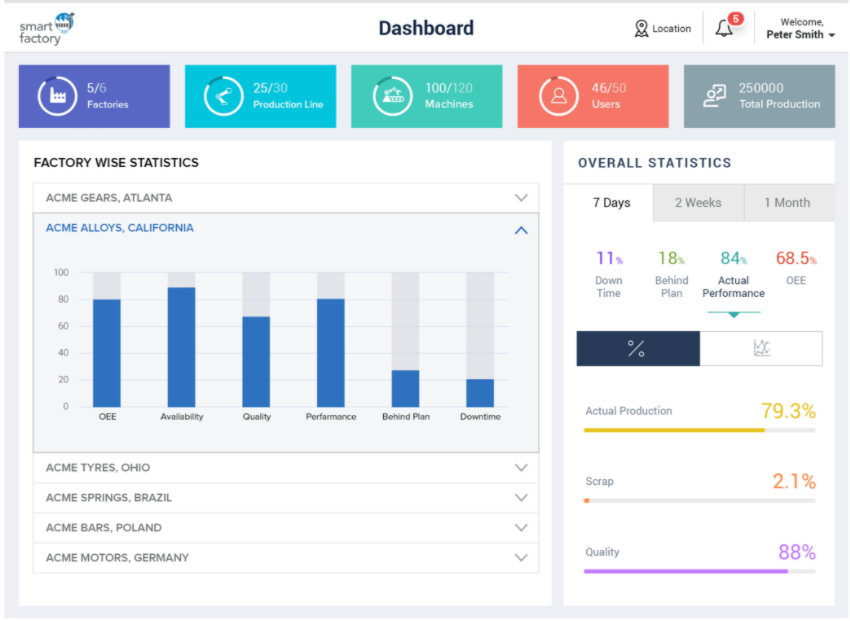The image size is (850, 621).
Task: Enable the percentage display mode
Action: pos(638,348)
